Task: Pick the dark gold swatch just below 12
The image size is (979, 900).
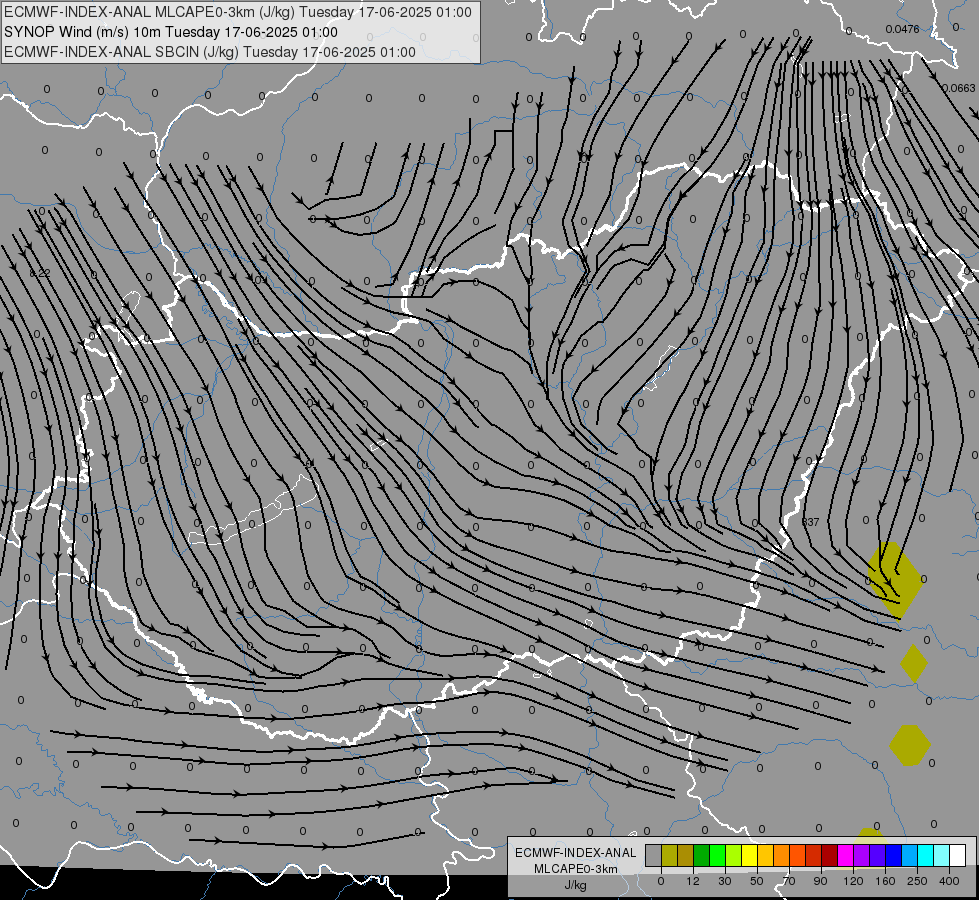Action: (x=686, y=855)
